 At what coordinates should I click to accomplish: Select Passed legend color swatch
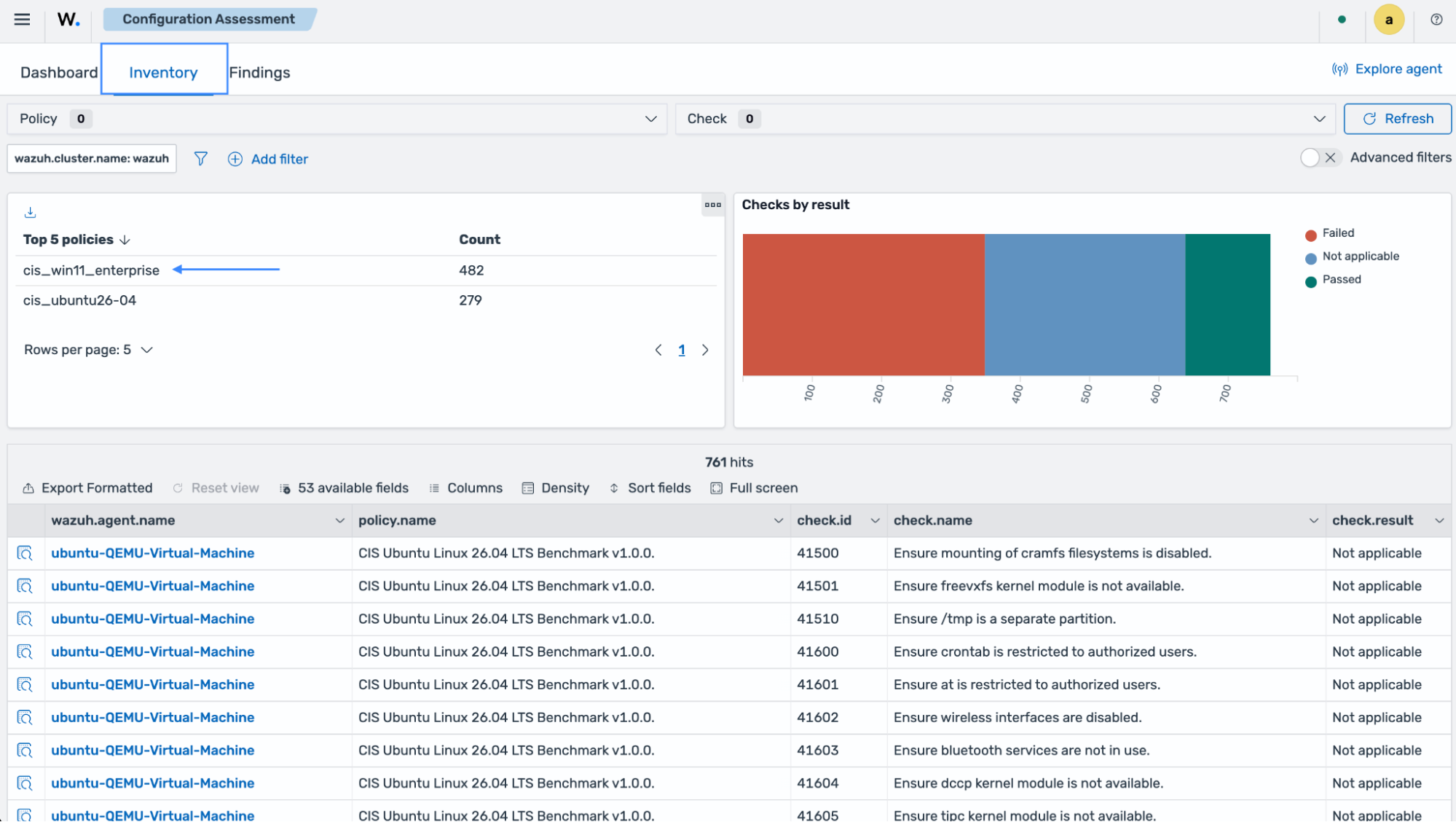pos(1310,281)
